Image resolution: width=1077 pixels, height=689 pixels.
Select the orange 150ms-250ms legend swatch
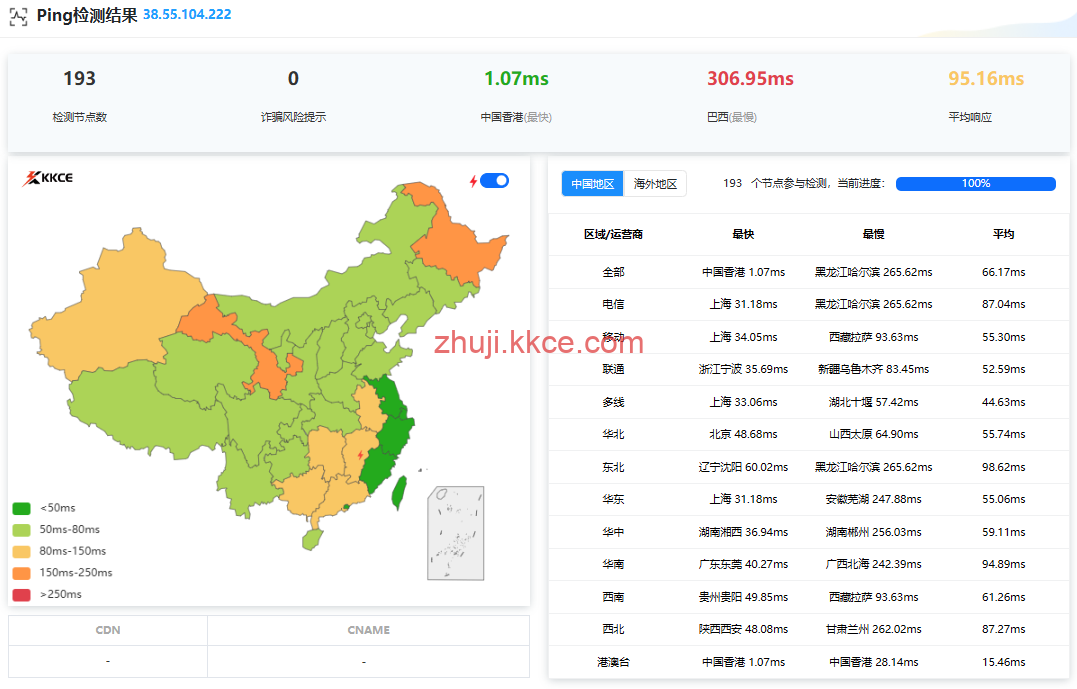pyautogui.click(x=21, y=573)
